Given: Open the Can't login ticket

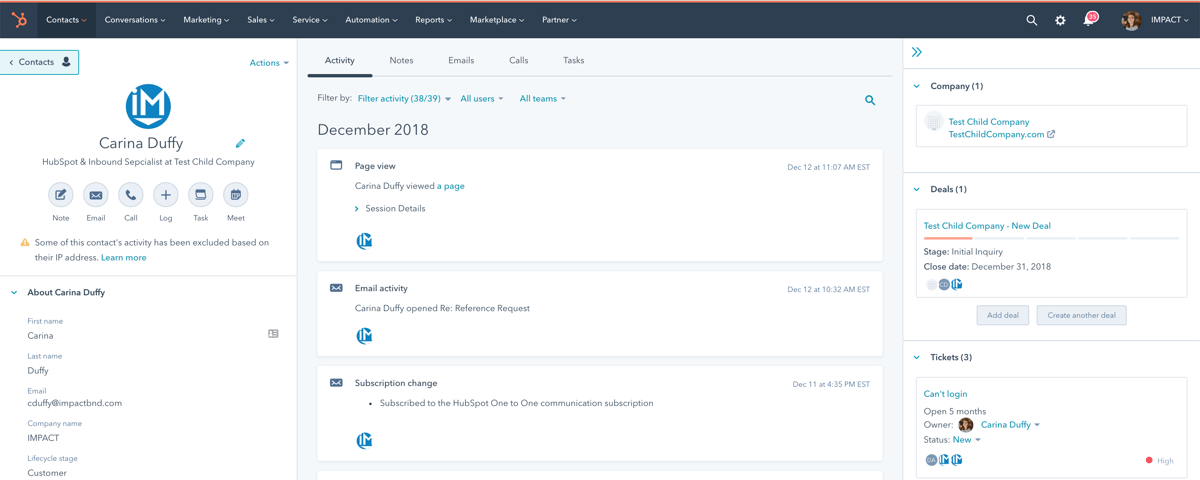Looking at the screenshot, I should click(945, 394).
